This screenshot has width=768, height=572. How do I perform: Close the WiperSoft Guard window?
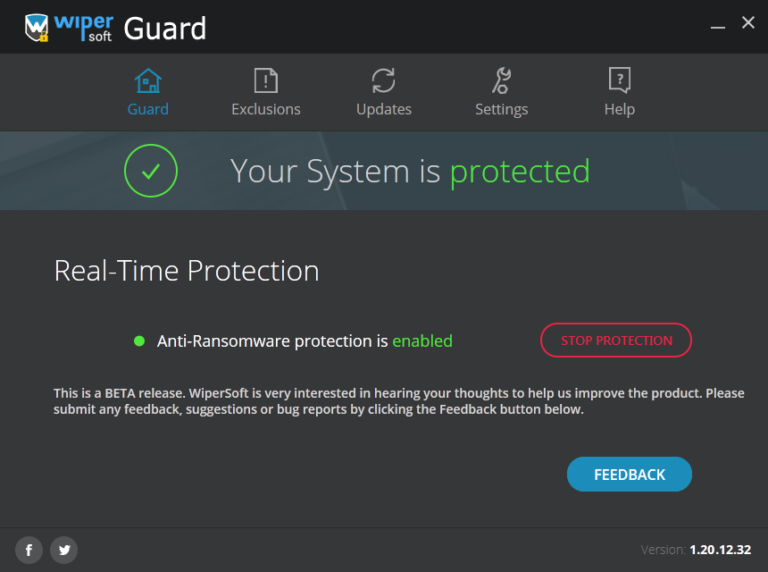tap(748, 22)
